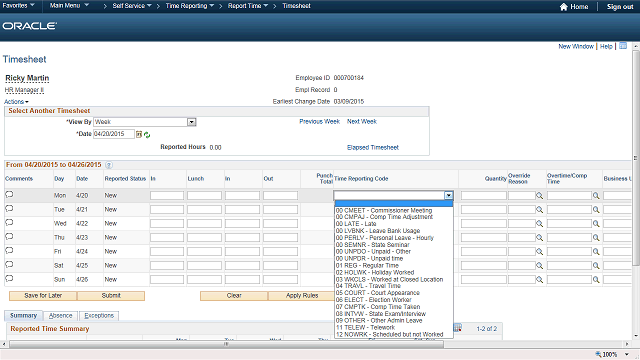640x360 pixels.
Task: Switch to the Exceptions tab
Action: pos(99,316)
